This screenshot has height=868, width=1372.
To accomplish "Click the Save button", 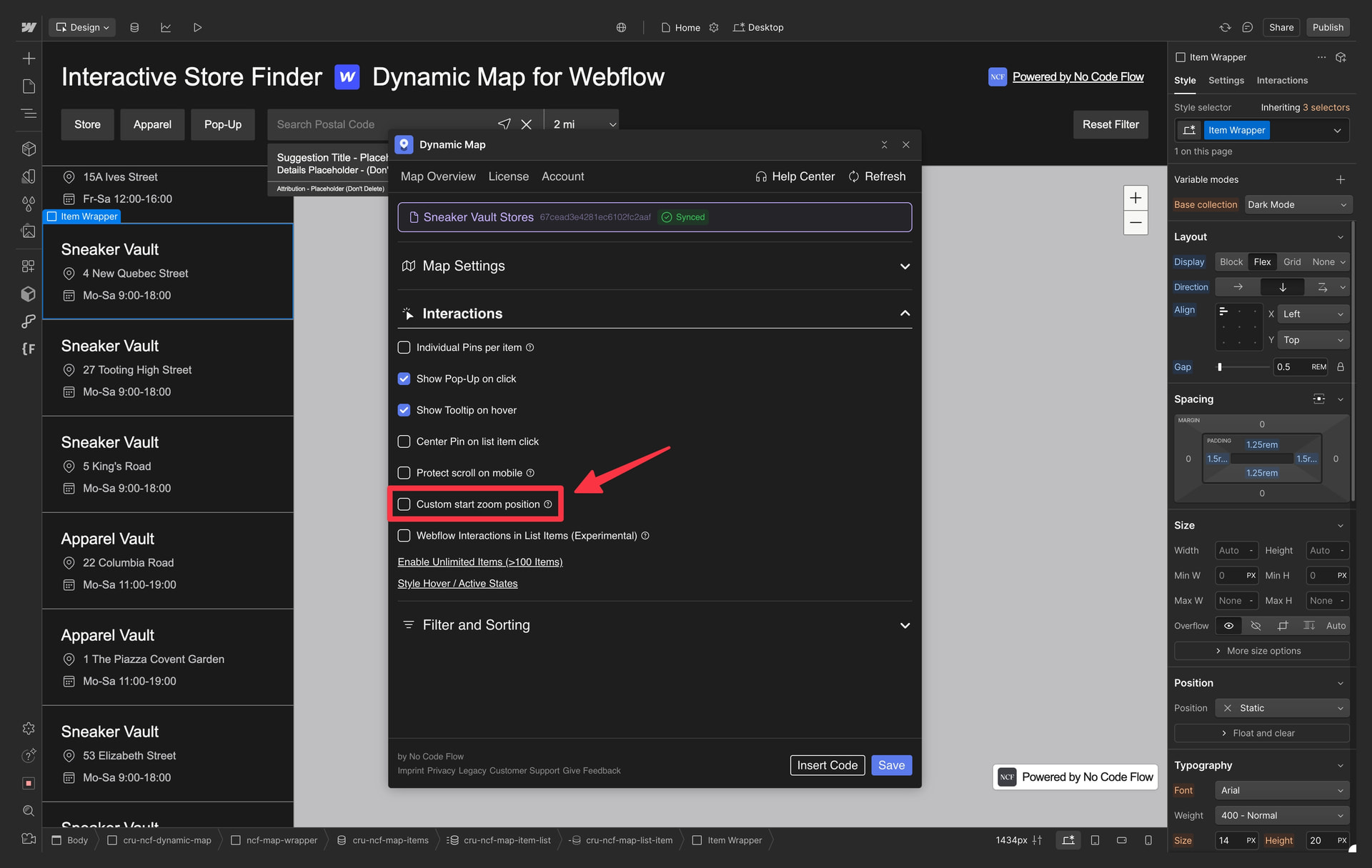I will [x=891, y=765].
